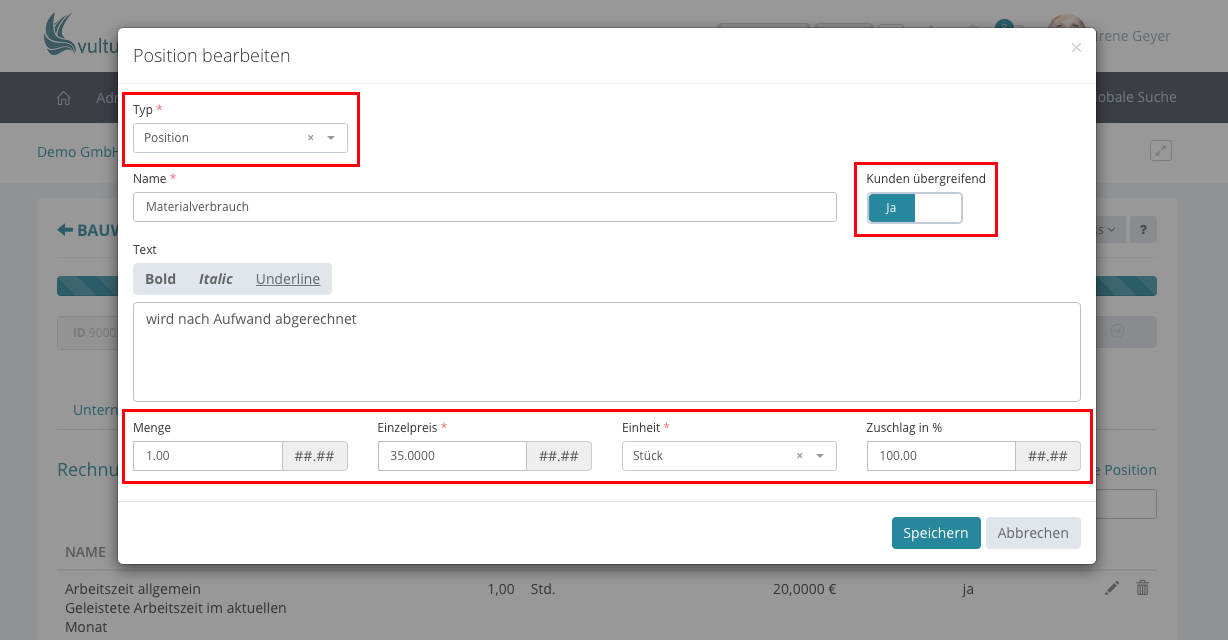This screenshot has width=1228, height=640.
Task: Toggle the Kunden übergreifend switch
Action: [914, 208]
